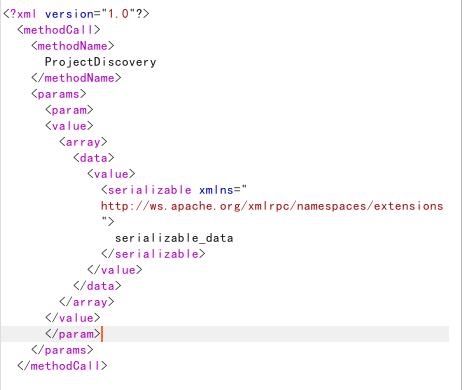Click the xml version declaration line
Screen dimensions: 466x390
point(76,14)
